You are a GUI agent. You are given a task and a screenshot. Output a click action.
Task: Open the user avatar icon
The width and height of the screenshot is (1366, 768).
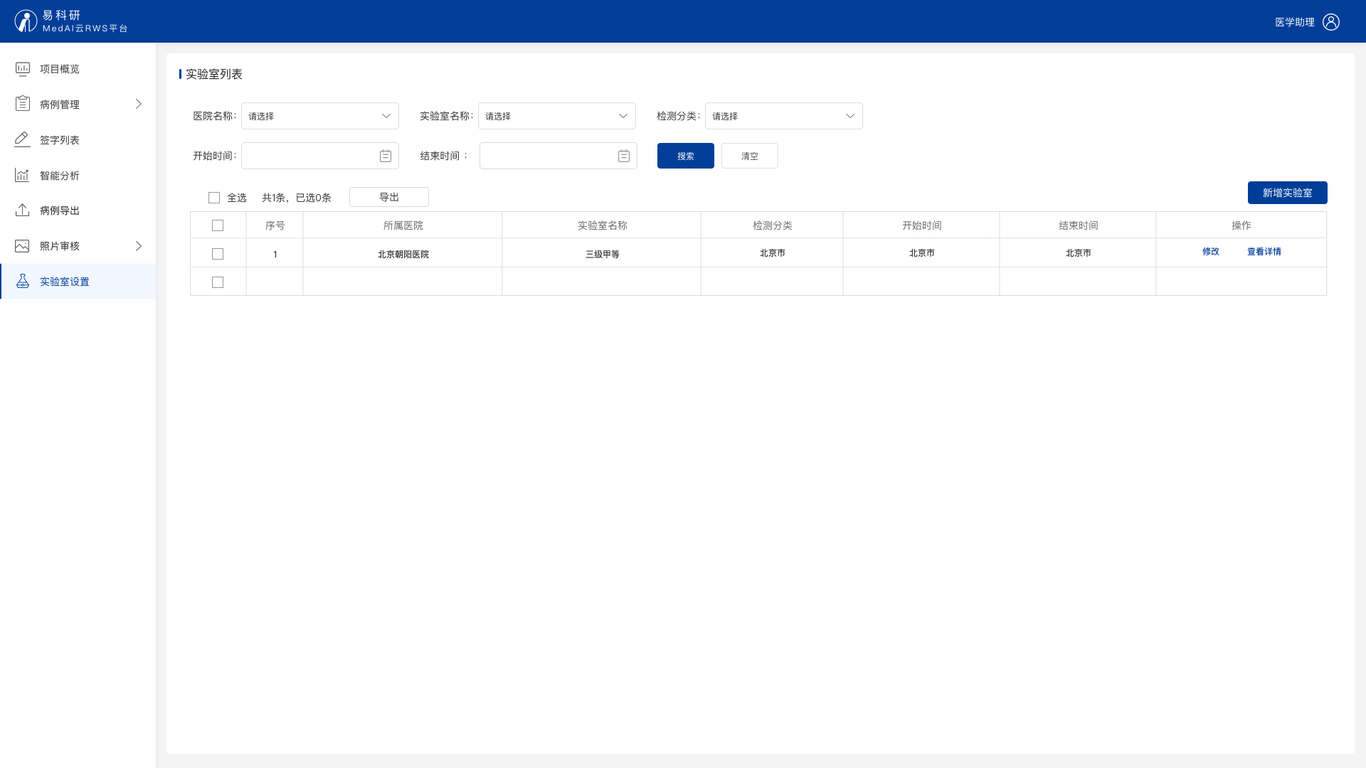(x=1331, y=22)
